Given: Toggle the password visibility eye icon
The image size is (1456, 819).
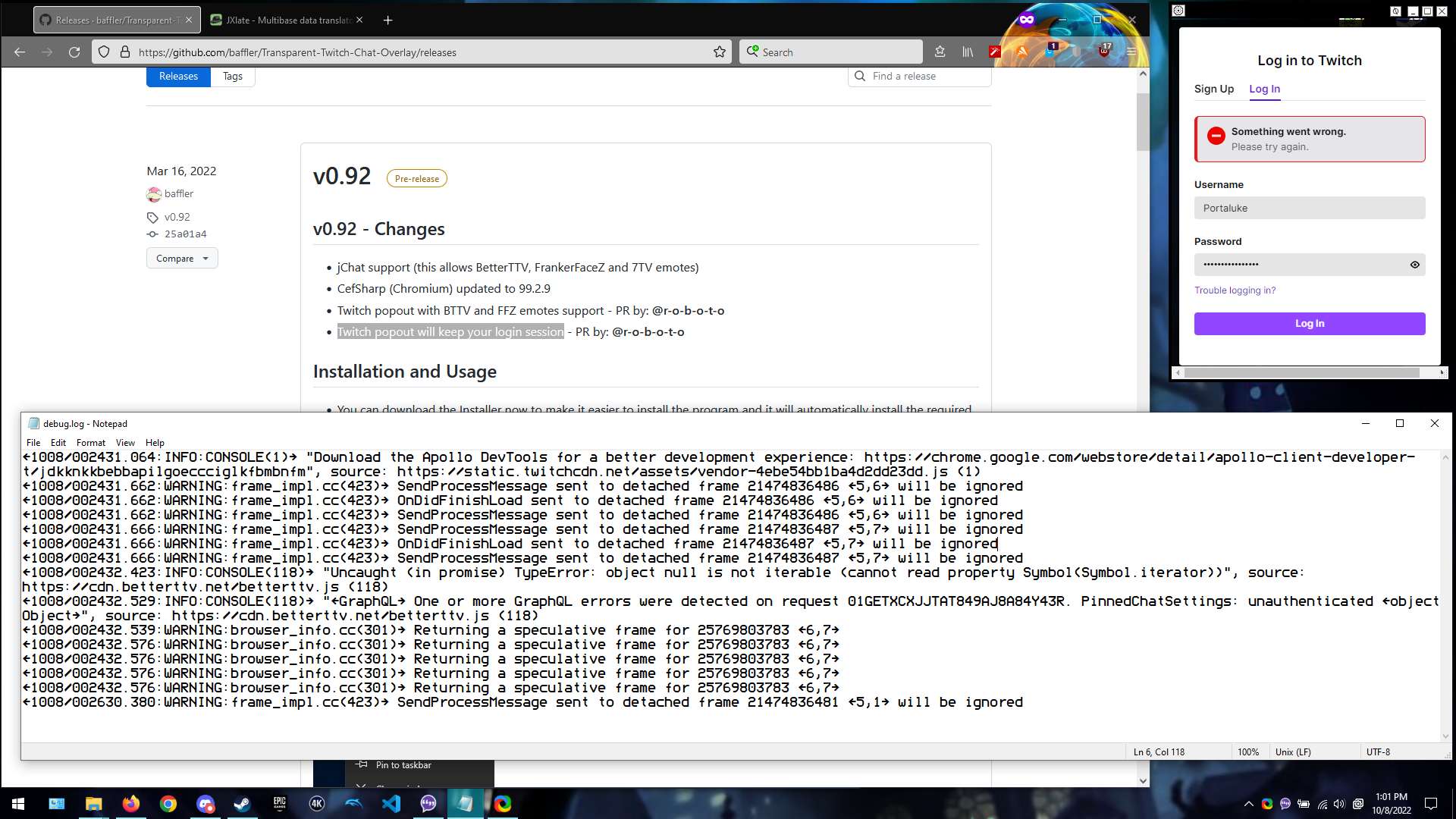Looking at the screenshot, I should click(x=1414, y=264).
